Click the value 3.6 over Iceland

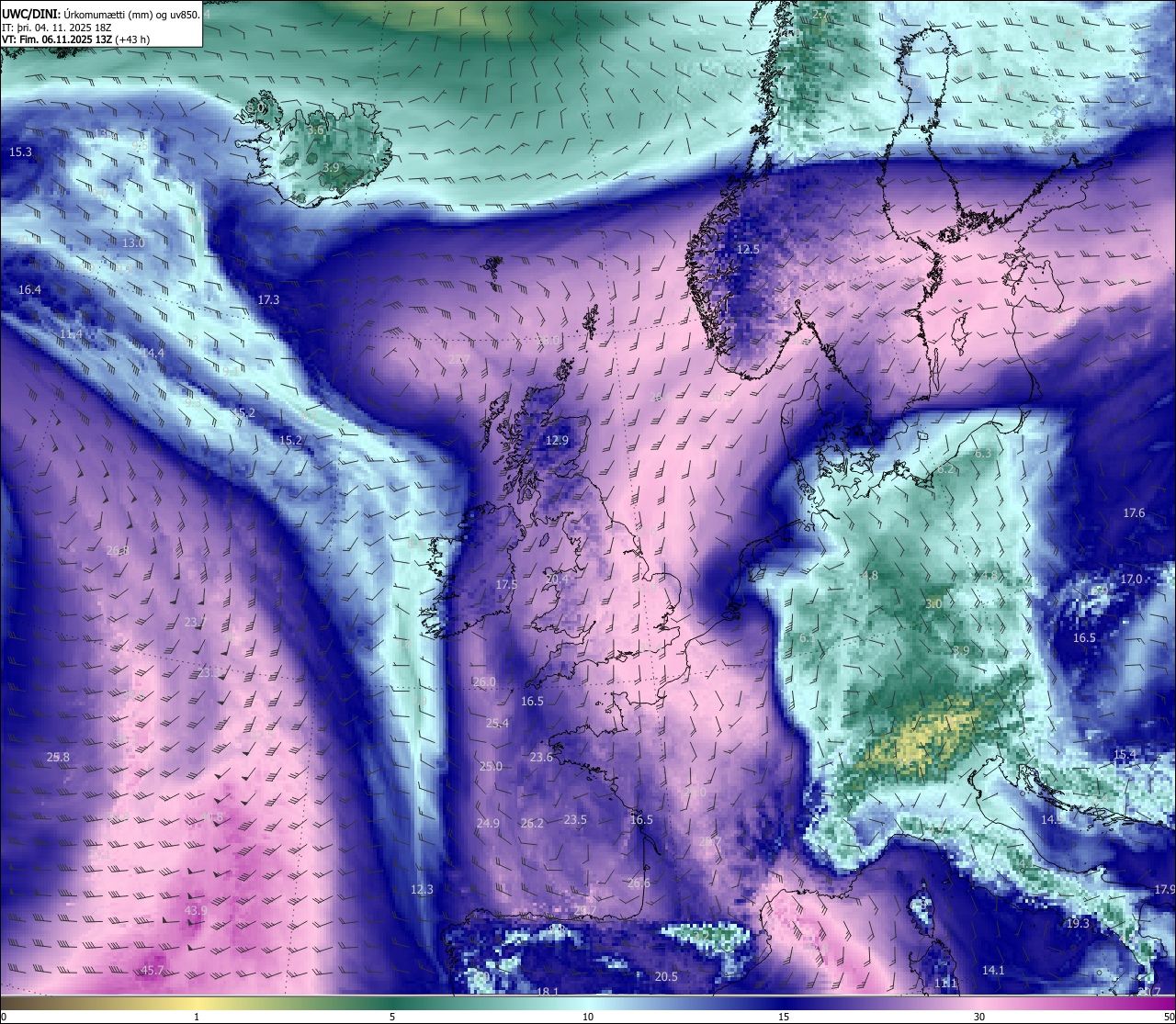(x=316, y=130)
